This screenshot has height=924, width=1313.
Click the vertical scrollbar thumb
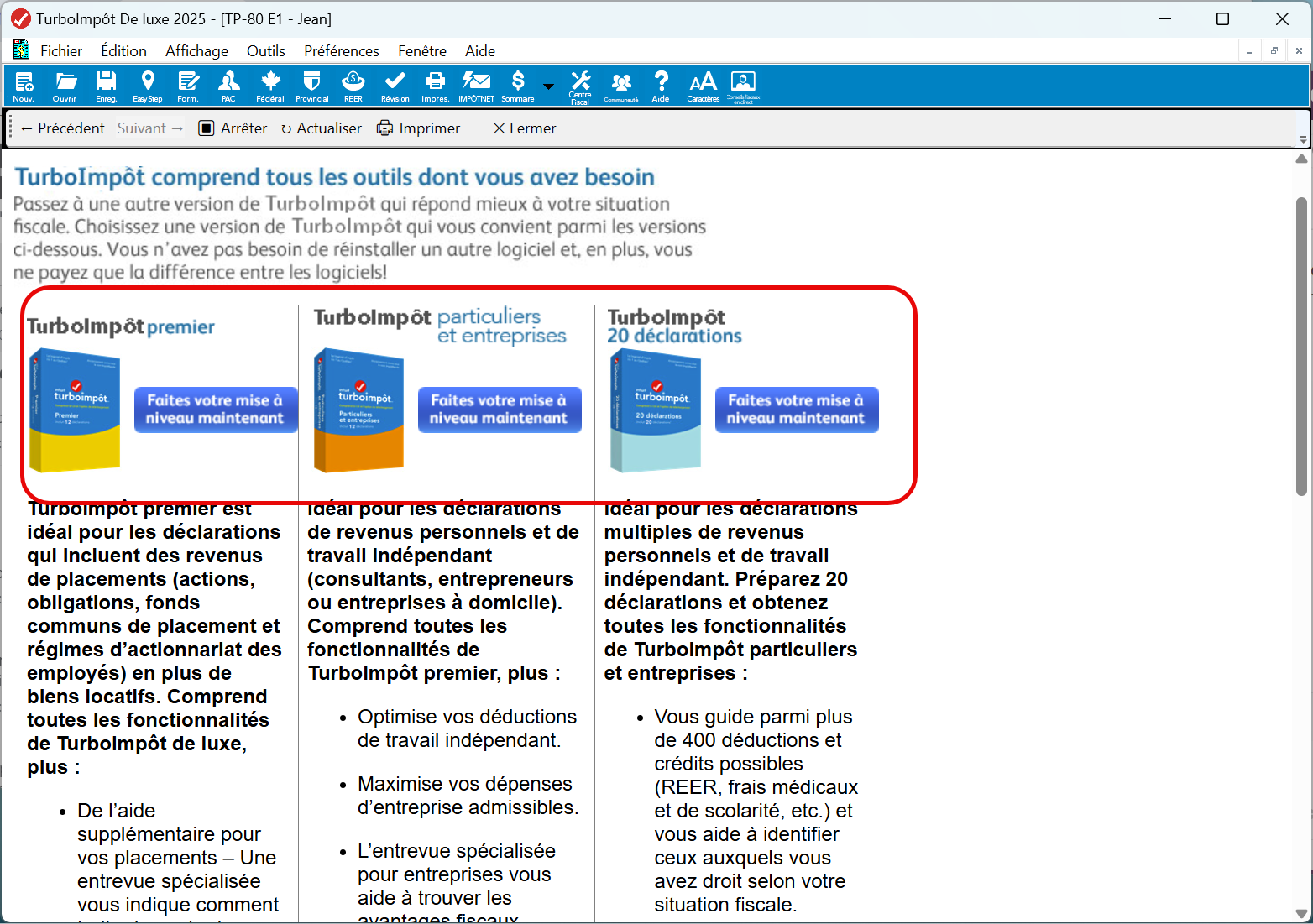pos(1301,346)
